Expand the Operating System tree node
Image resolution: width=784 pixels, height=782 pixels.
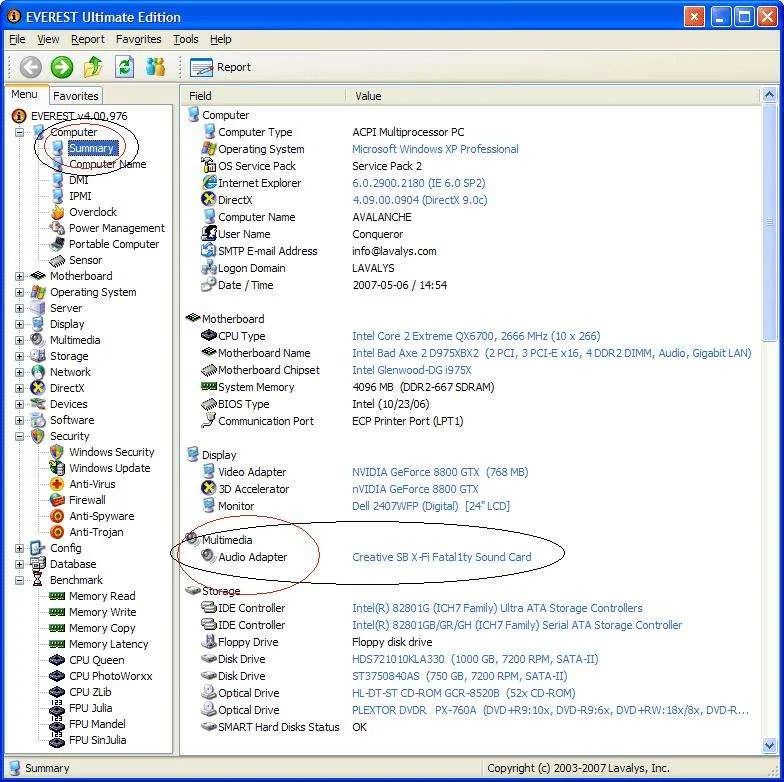(19, 292)
